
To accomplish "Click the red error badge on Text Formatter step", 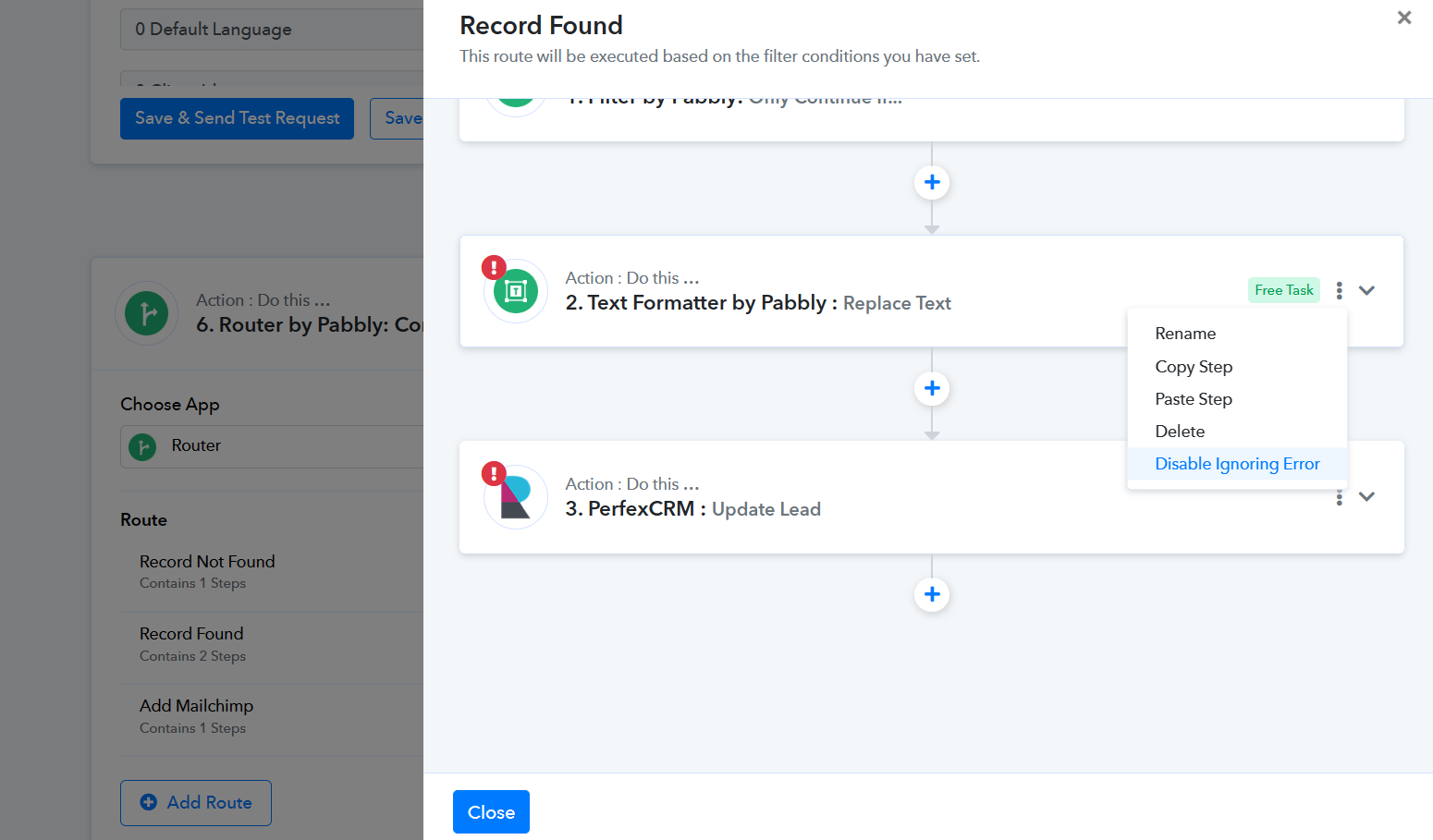I will [x=494, y=268].
